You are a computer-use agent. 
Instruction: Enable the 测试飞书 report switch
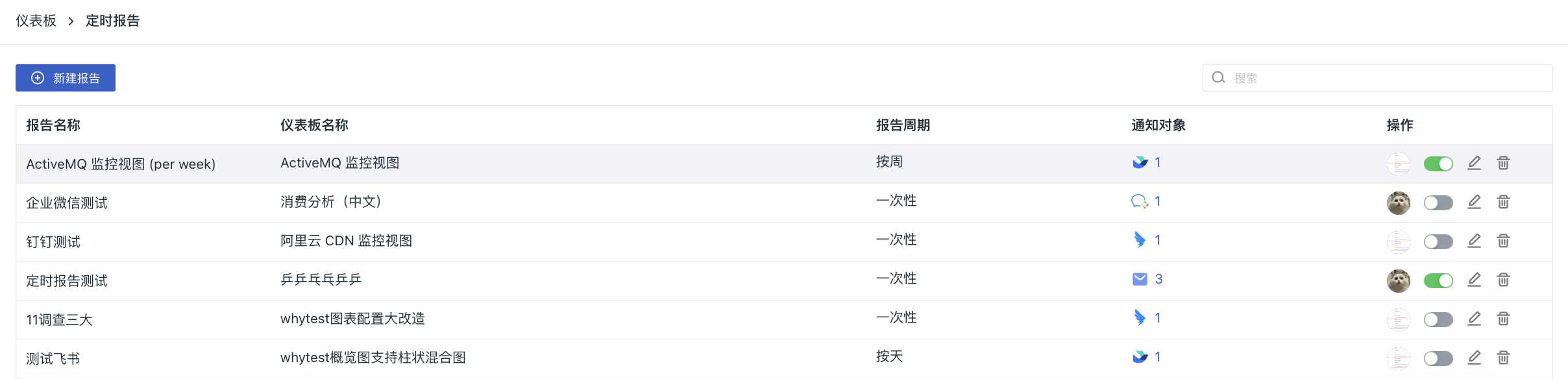coord(1438,358)
